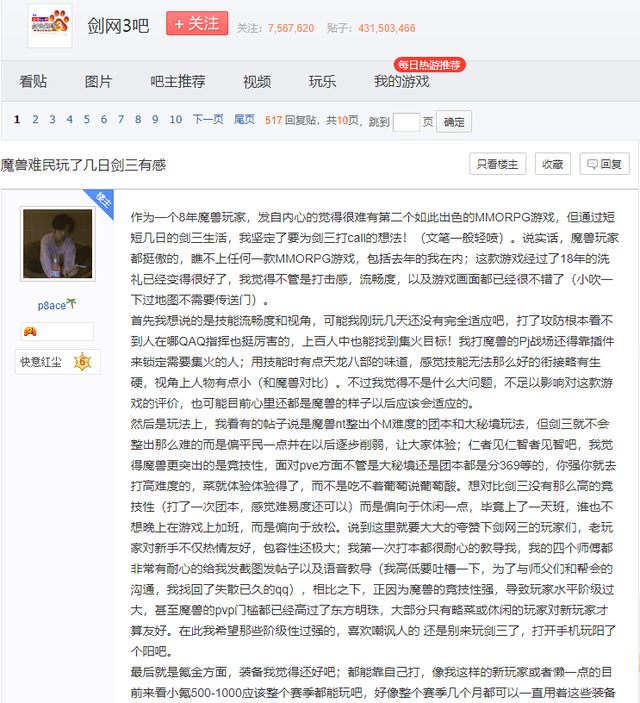This screenshot has height=703, width=640.
Task: Click the follower count 7,567,620
Action: pos(291,28)
